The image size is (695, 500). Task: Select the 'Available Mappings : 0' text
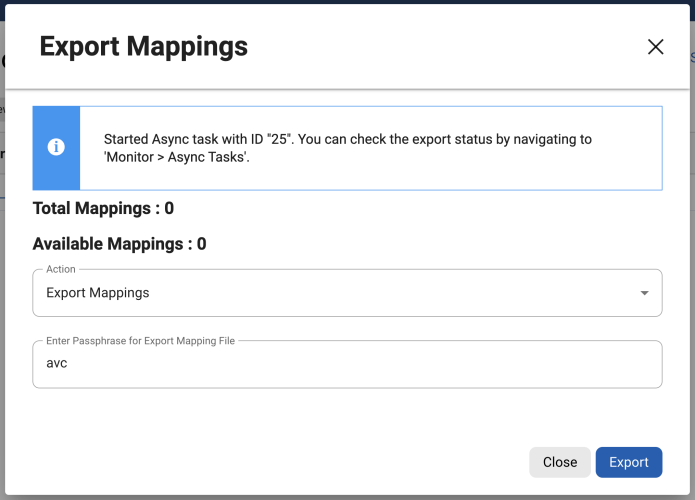tap(120, 244)
